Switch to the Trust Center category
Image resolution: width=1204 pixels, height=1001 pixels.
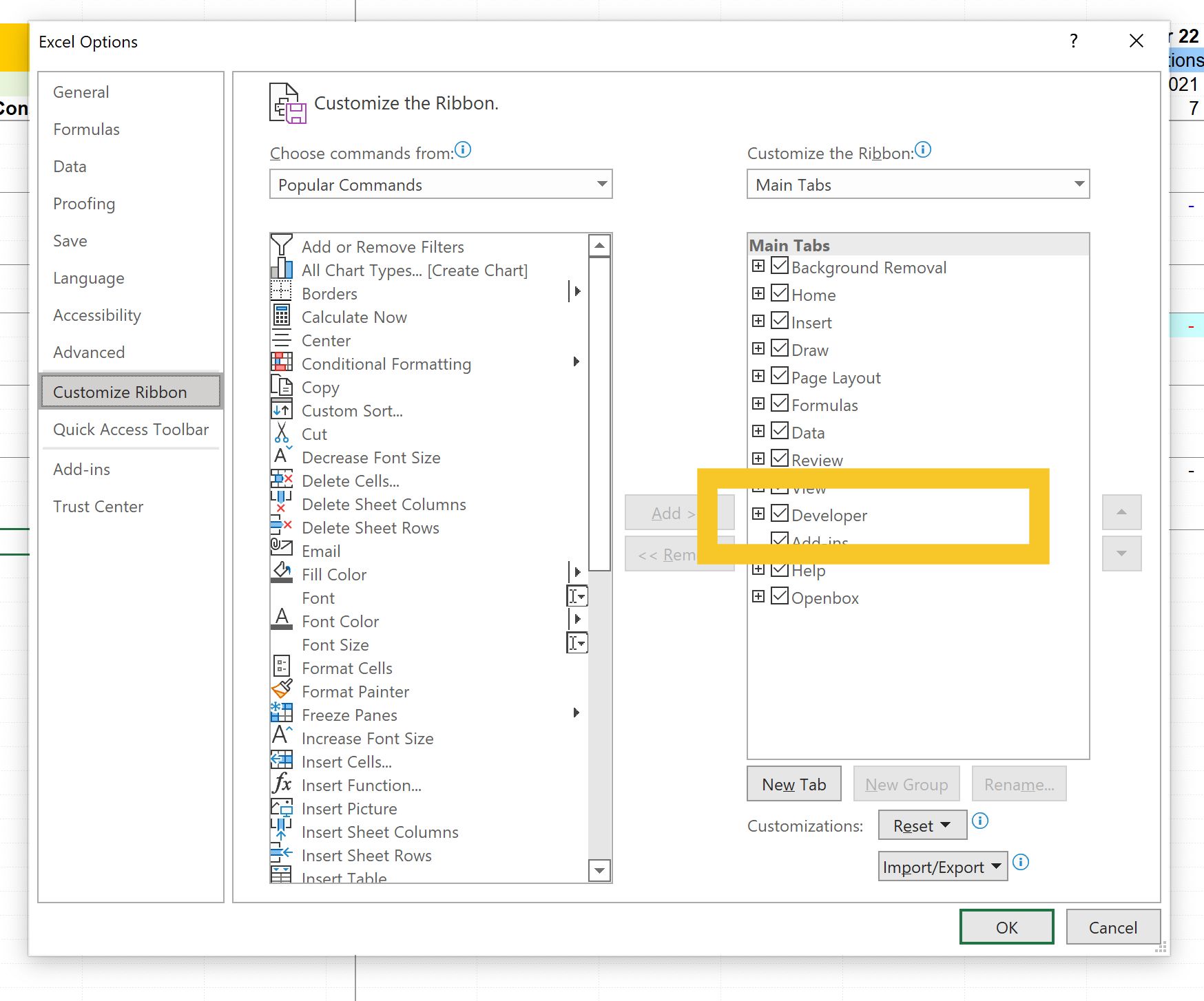(x=98, y=506)
